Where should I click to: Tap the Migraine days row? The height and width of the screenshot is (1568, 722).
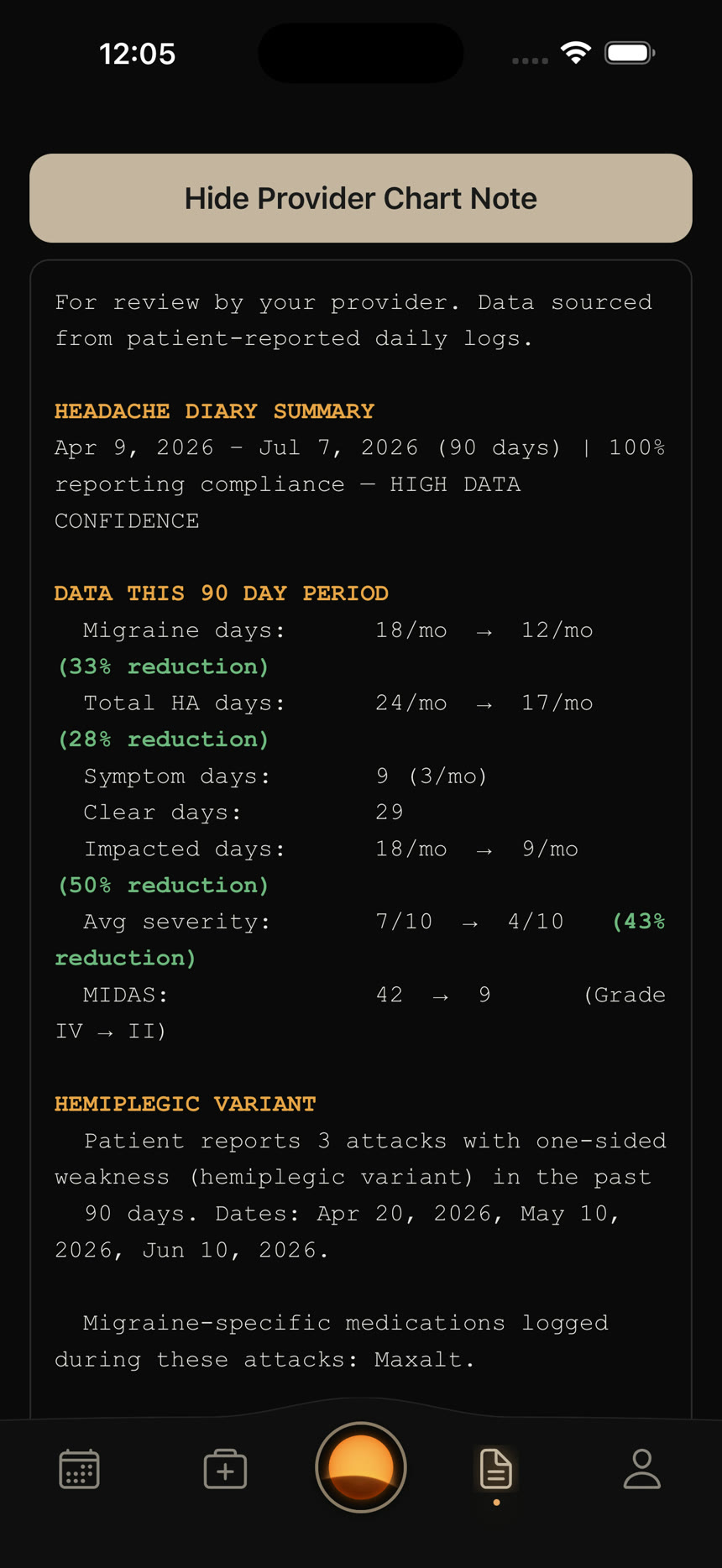[x=338, y=630]
